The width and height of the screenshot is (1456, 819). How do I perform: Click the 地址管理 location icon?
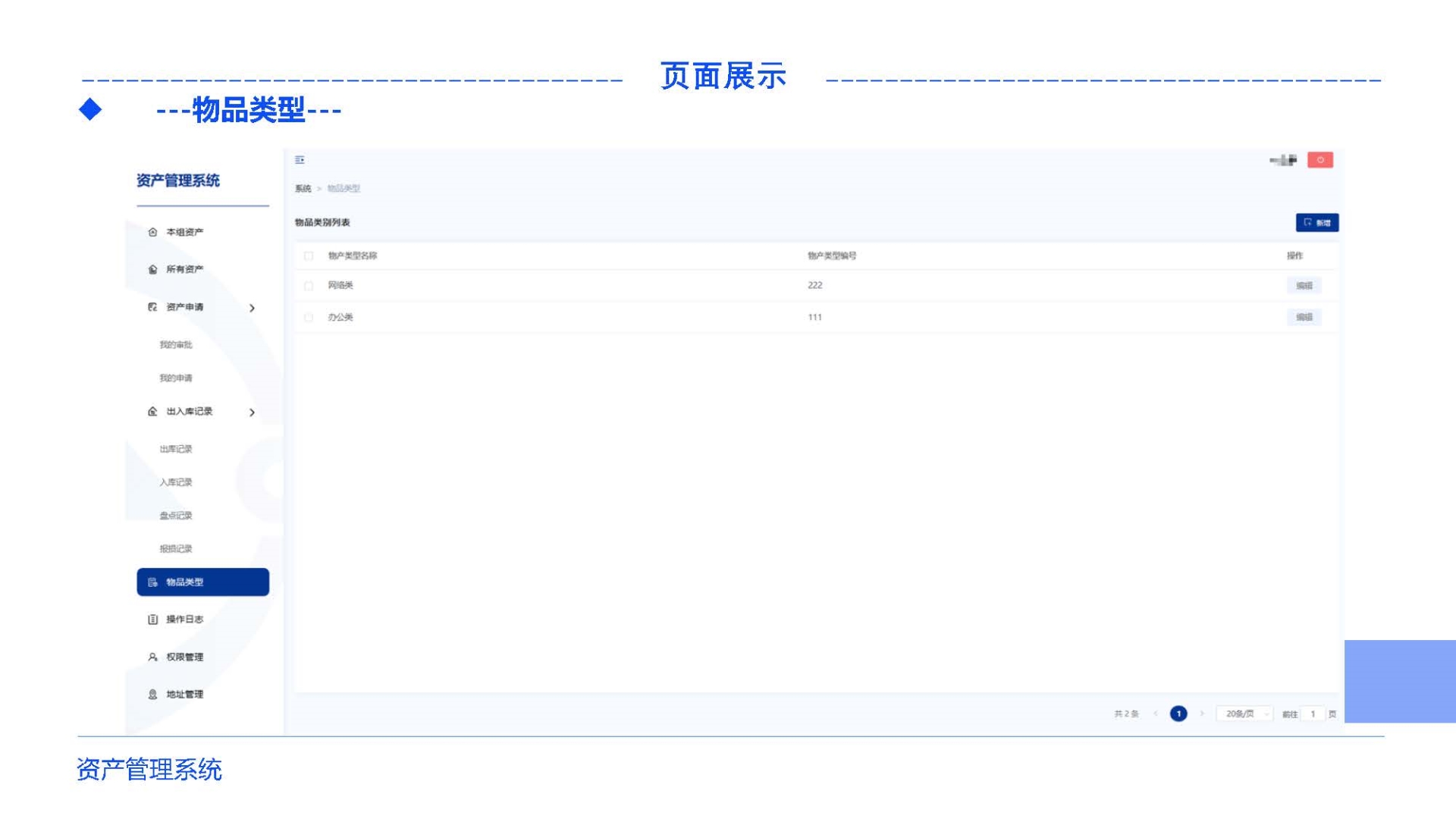152,695
